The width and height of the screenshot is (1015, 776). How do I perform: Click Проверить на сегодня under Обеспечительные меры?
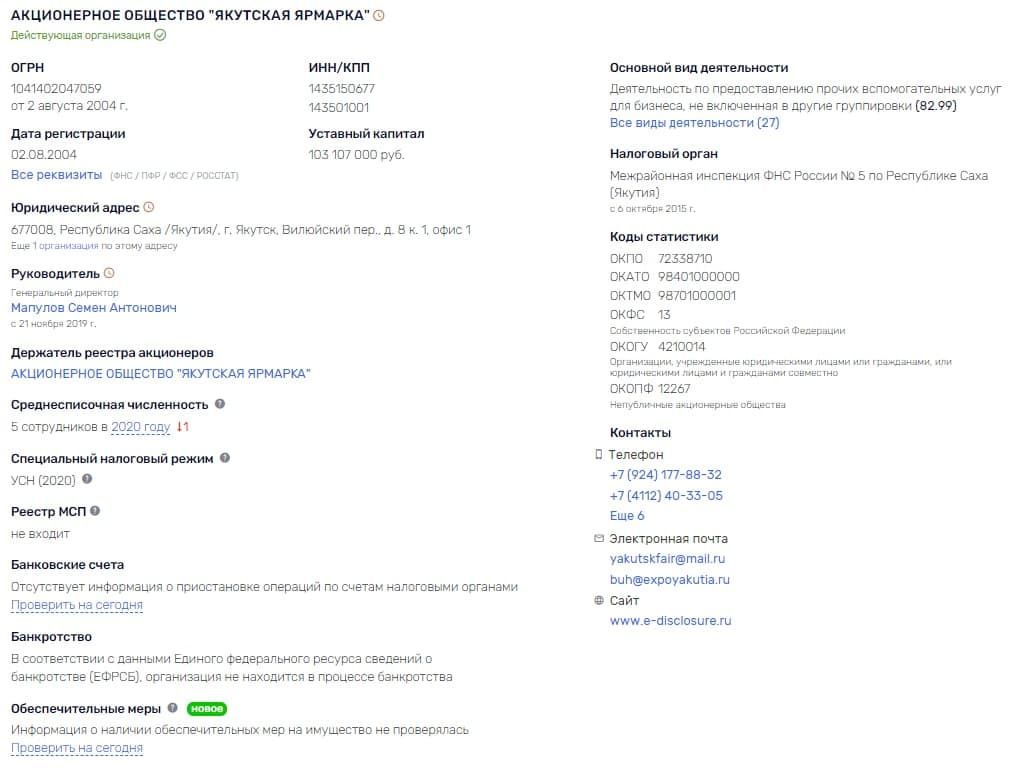coord(77,748)
